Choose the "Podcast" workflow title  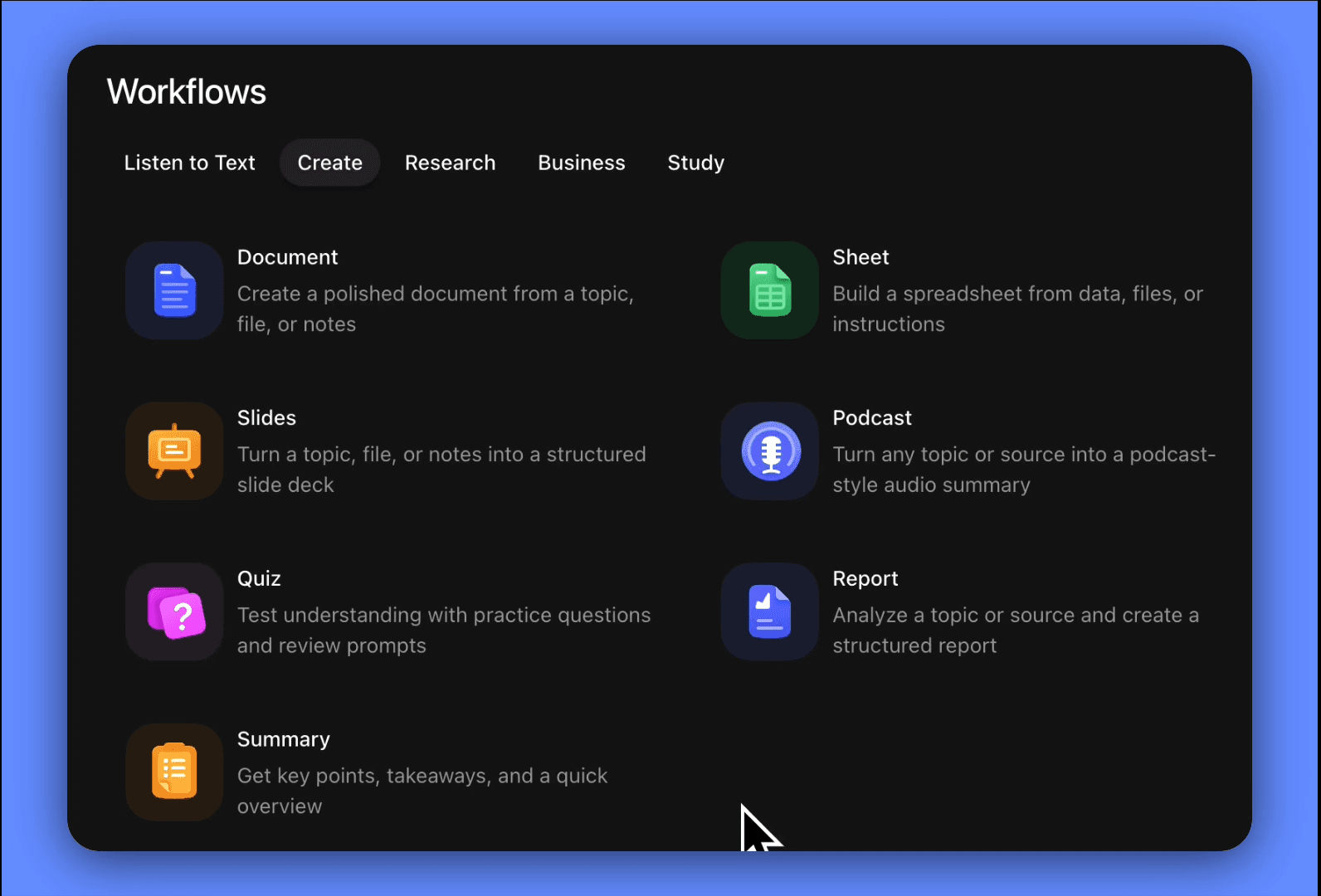pos(872,418)
